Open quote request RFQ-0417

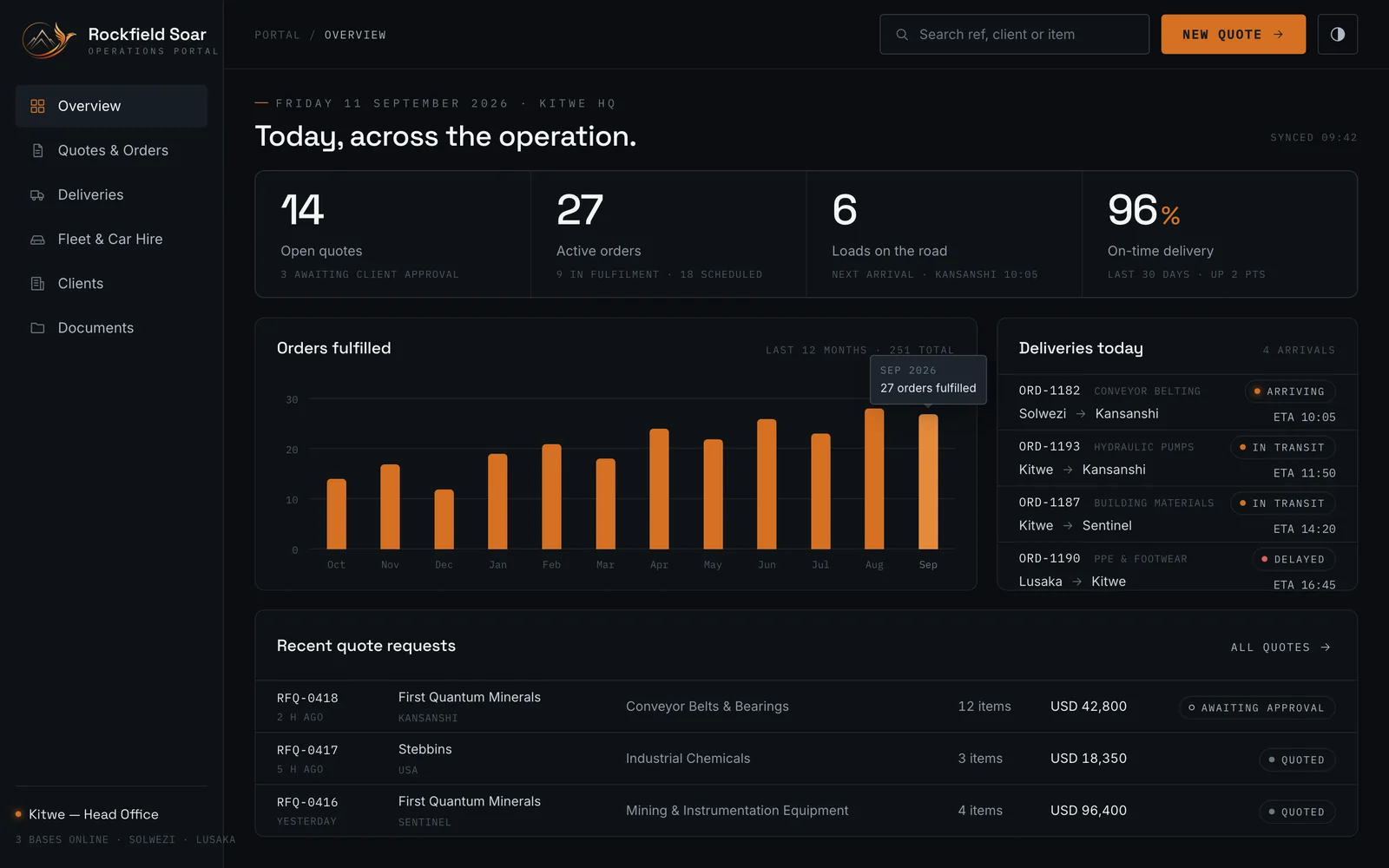[x=806, y=759]
